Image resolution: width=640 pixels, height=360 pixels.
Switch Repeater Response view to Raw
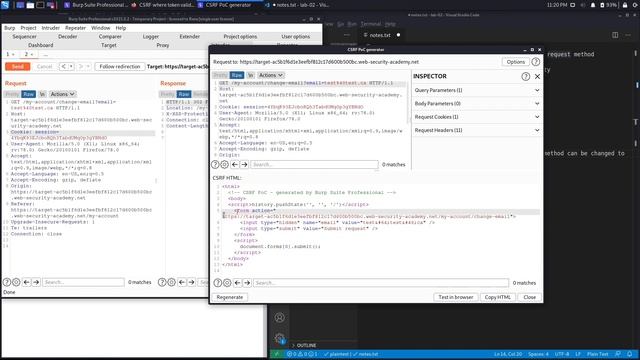pyautogui.click(x=184, y=94)
